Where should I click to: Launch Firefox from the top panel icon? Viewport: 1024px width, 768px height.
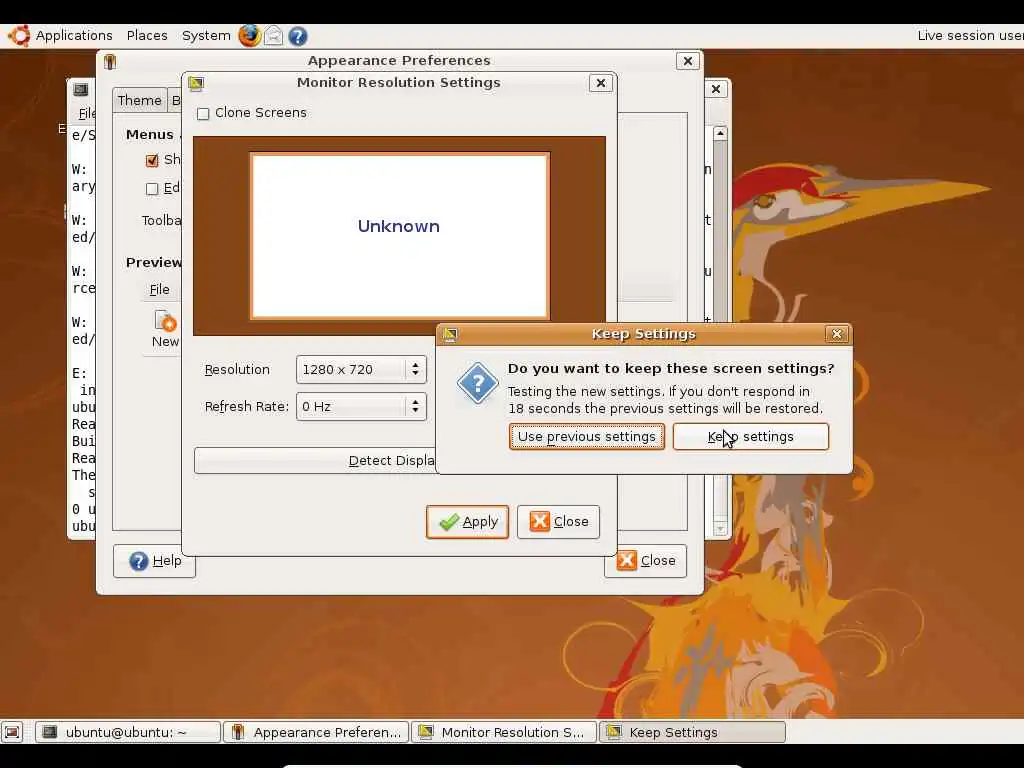[249, 35]
